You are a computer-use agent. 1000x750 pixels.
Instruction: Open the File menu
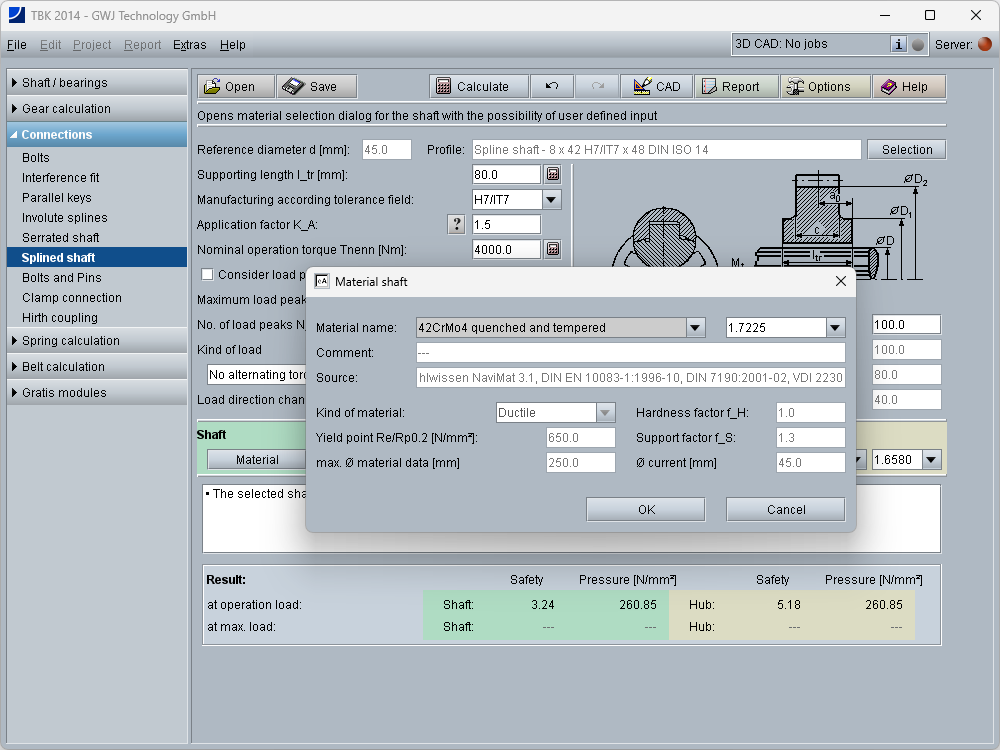[x=16, y=45]
